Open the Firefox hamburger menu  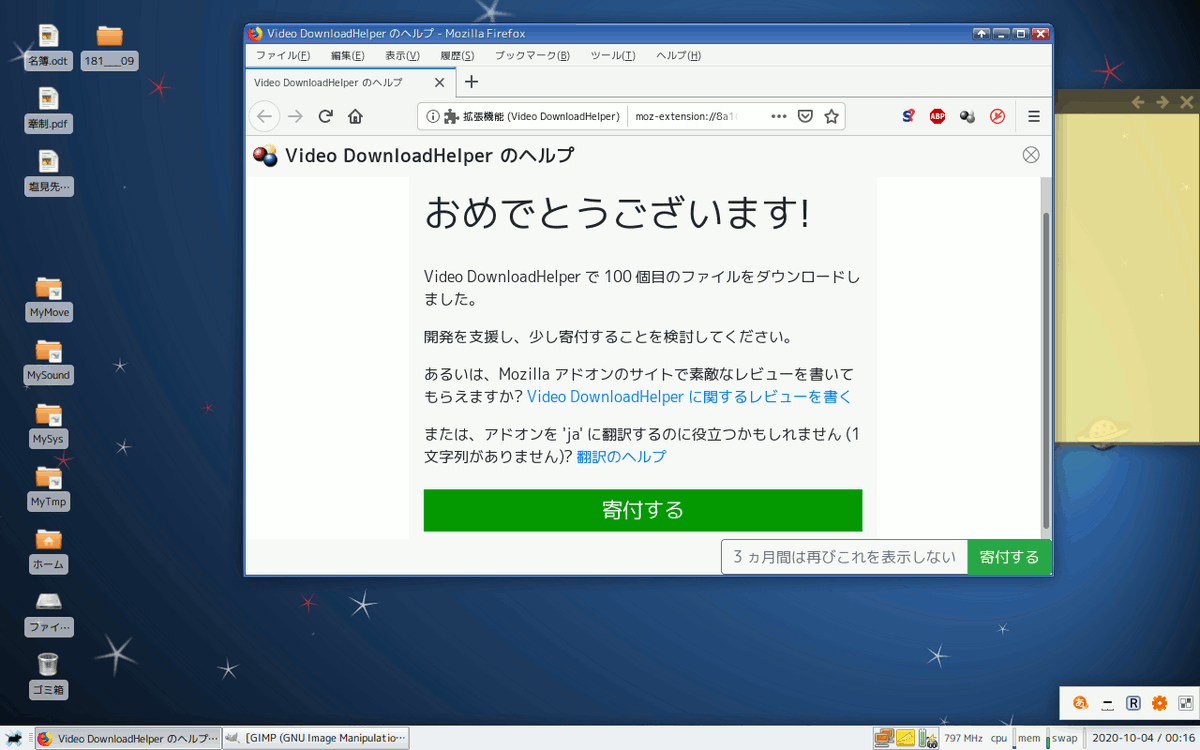coord(1034,116)
